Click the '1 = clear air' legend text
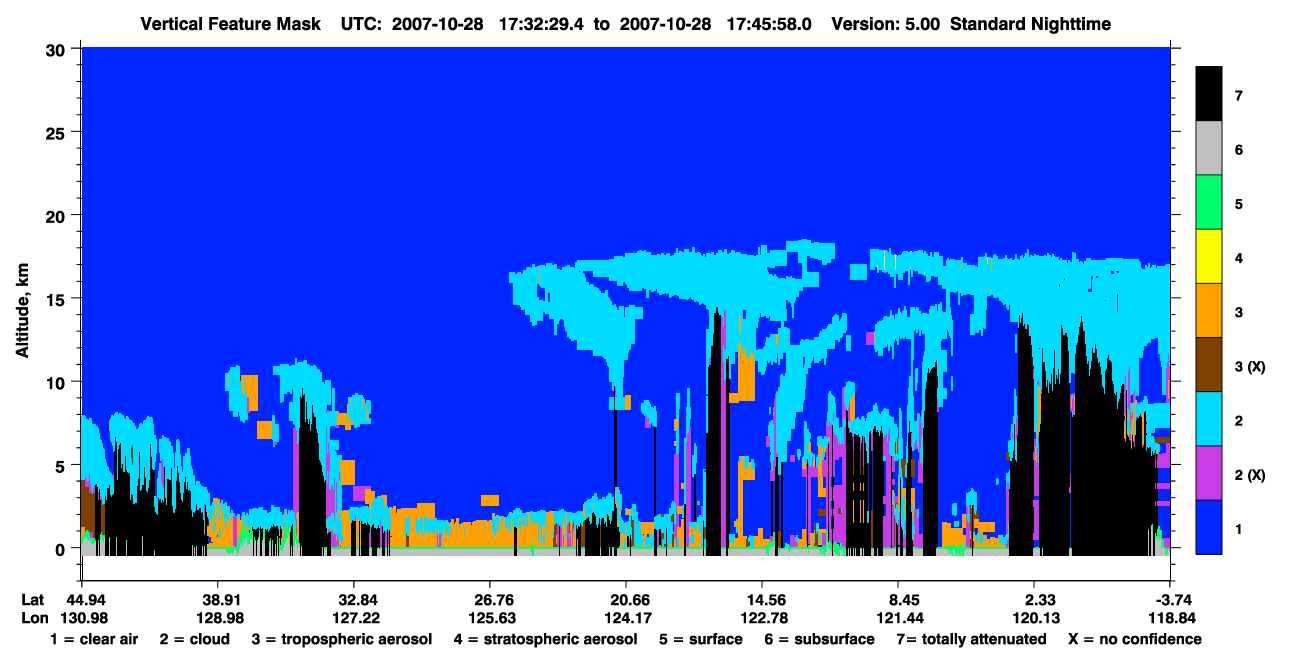This screenshot has width=1300, height=667. coord(94,639)
